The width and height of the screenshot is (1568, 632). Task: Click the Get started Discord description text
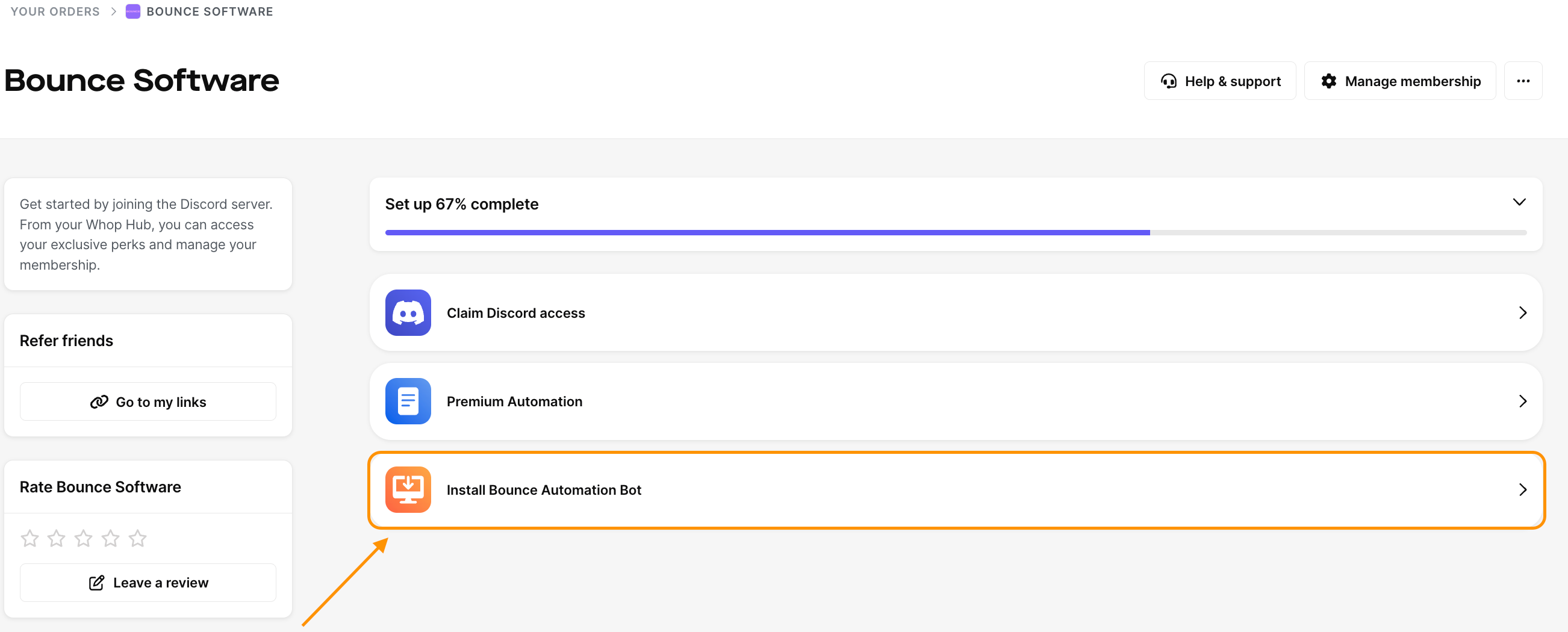point(146,235)
